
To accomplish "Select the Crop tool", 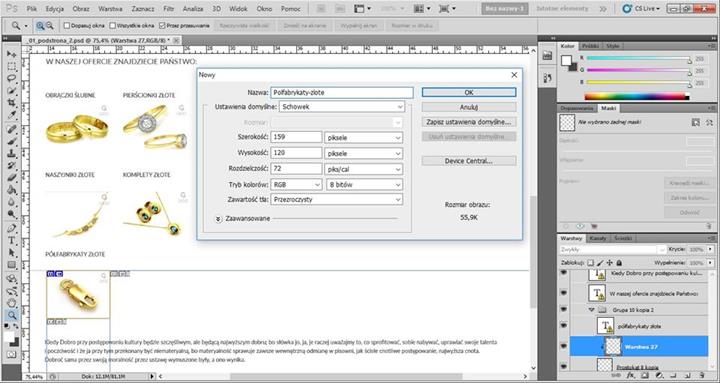I will tap(11, 103).
